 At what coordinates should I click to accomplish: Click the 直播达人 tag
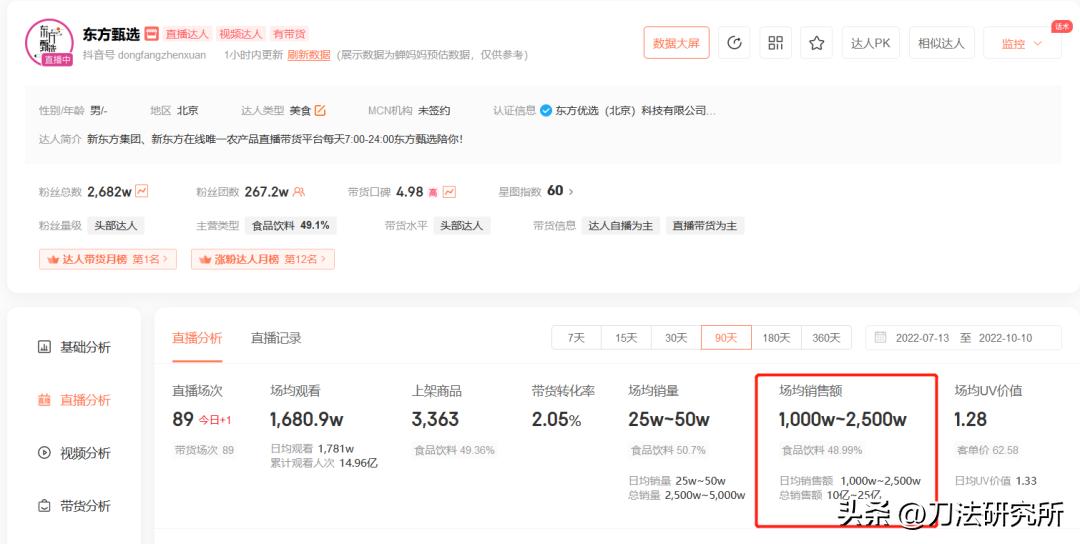[x=187, y=34]
